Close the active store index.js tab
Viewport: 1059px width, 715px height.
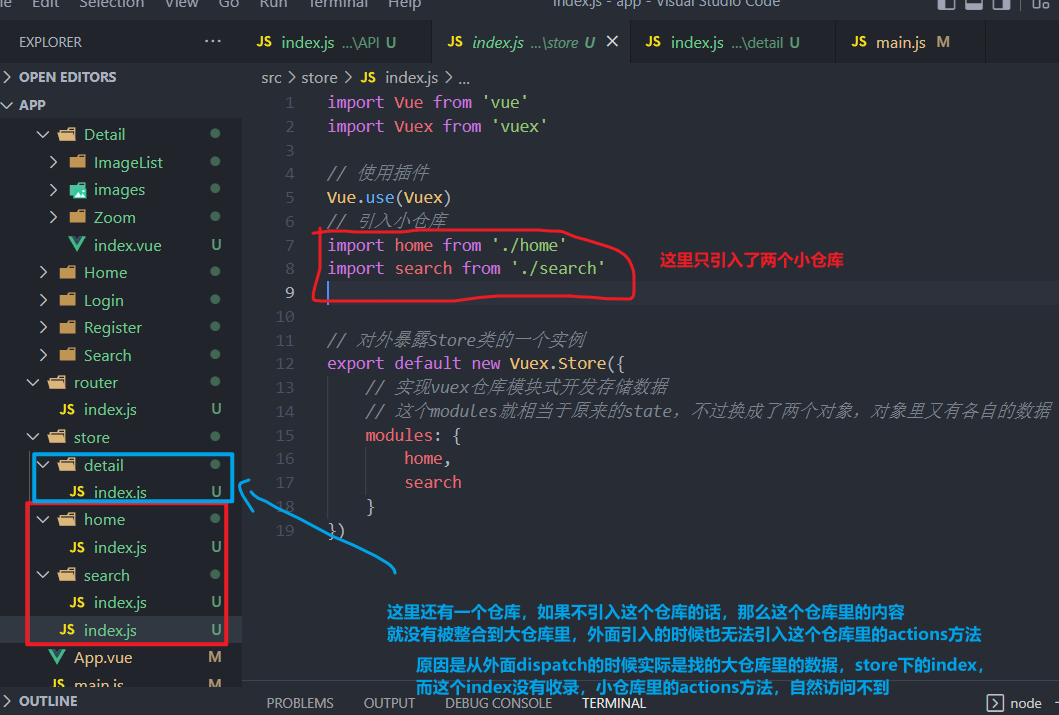[613, 42]
